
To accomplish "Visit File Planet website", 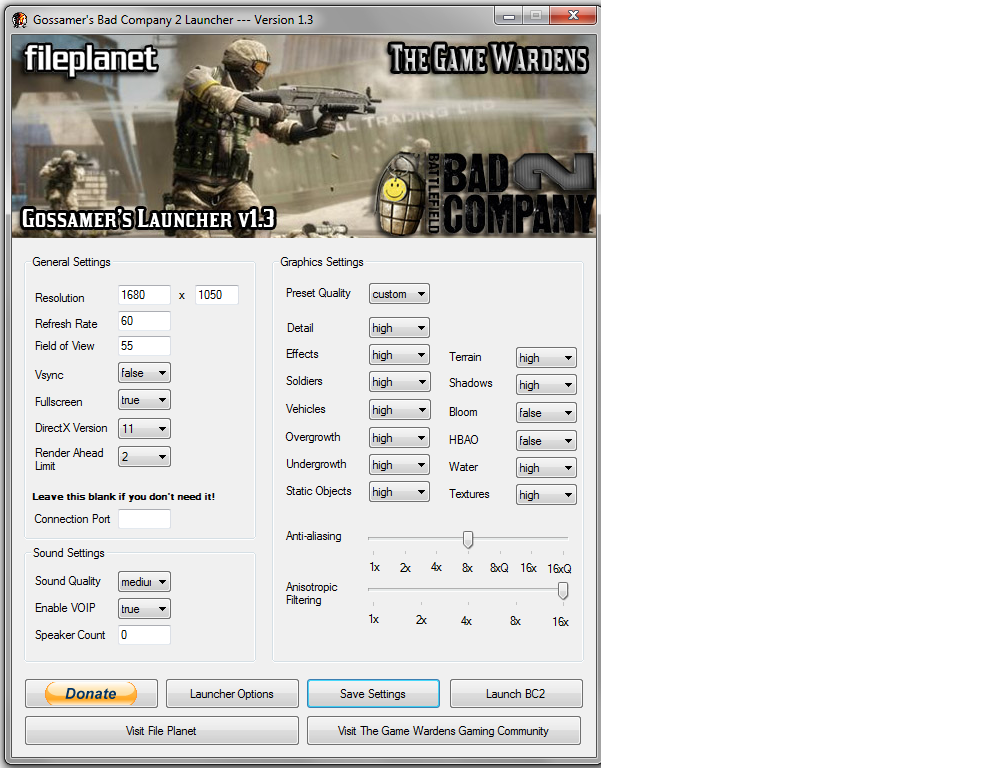I will point(161,731).
